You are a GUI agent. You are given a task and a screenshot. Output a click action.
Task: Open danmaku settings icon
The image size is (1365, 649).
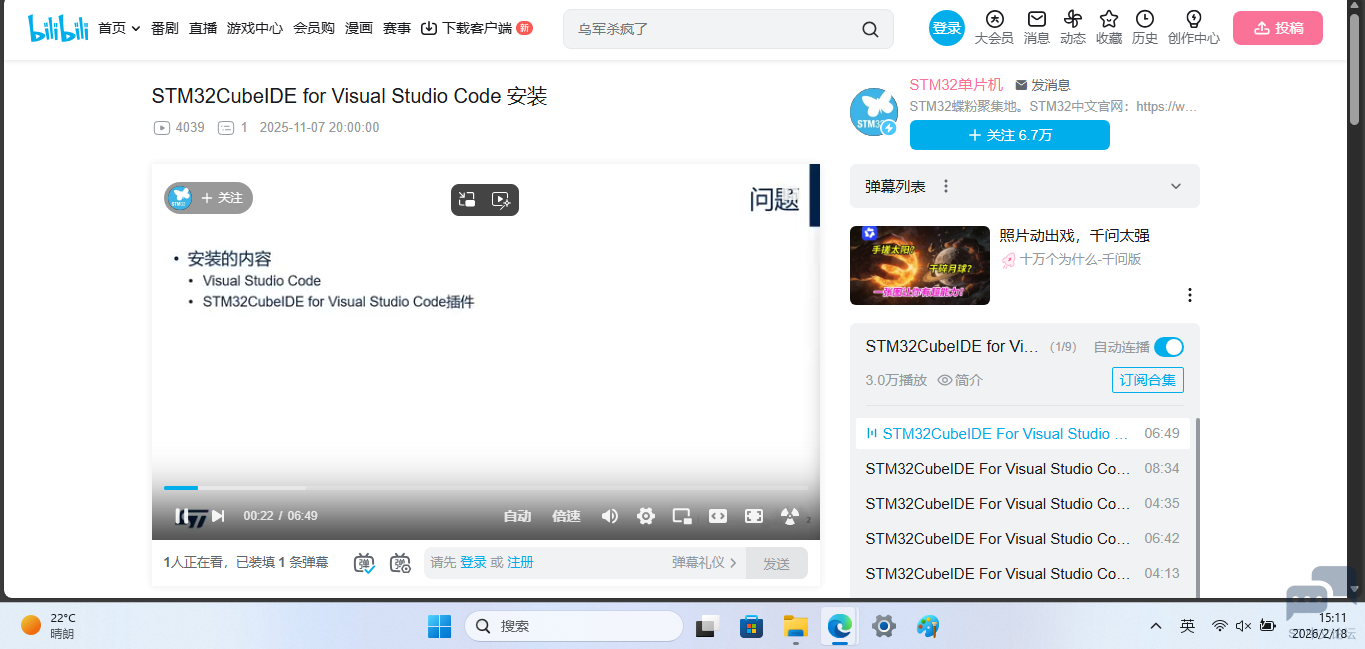400,563
